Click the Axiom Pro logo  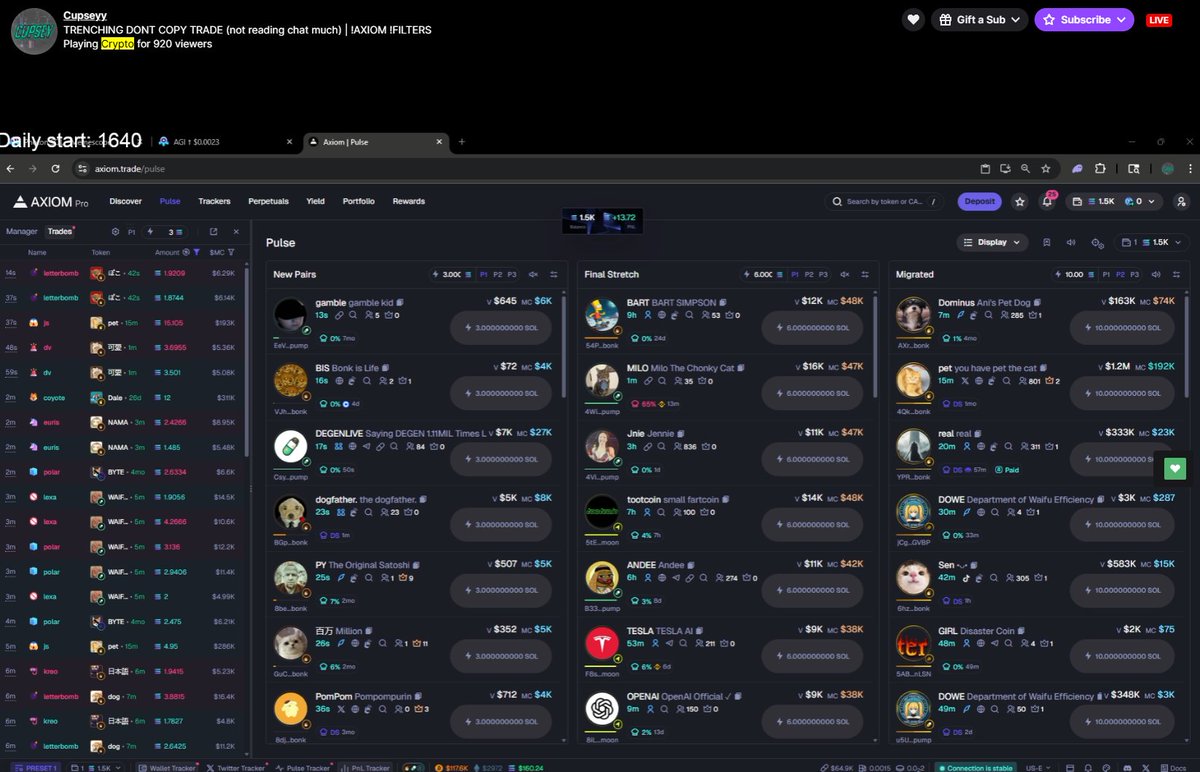pyautogui.click(x=52, y=202)
